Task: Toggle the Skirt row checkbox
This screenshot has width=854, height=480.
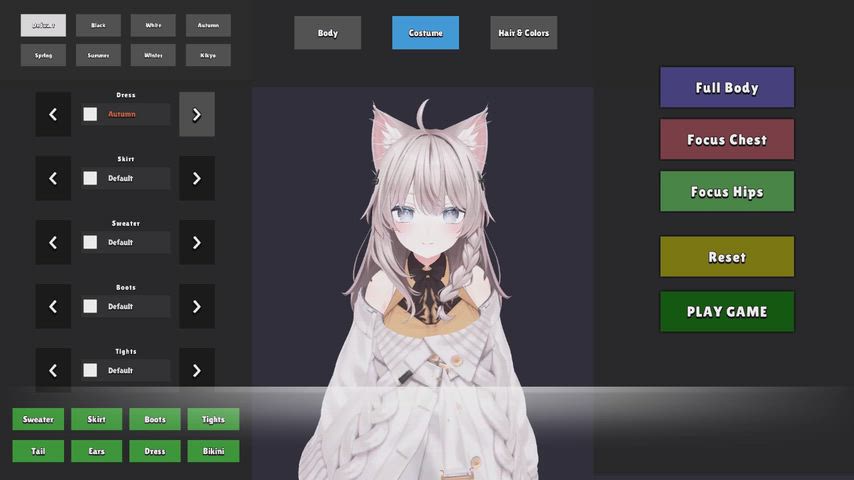Action: tap(90, 178)
